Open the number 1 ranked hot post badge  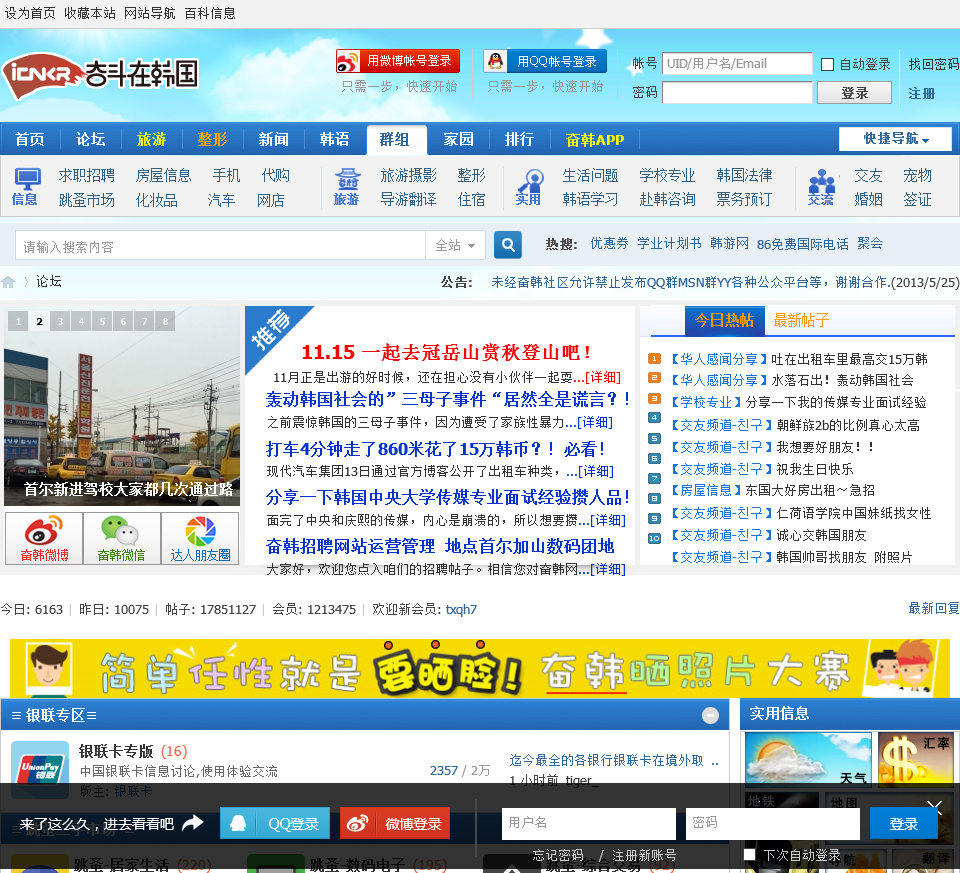point(654,359)
